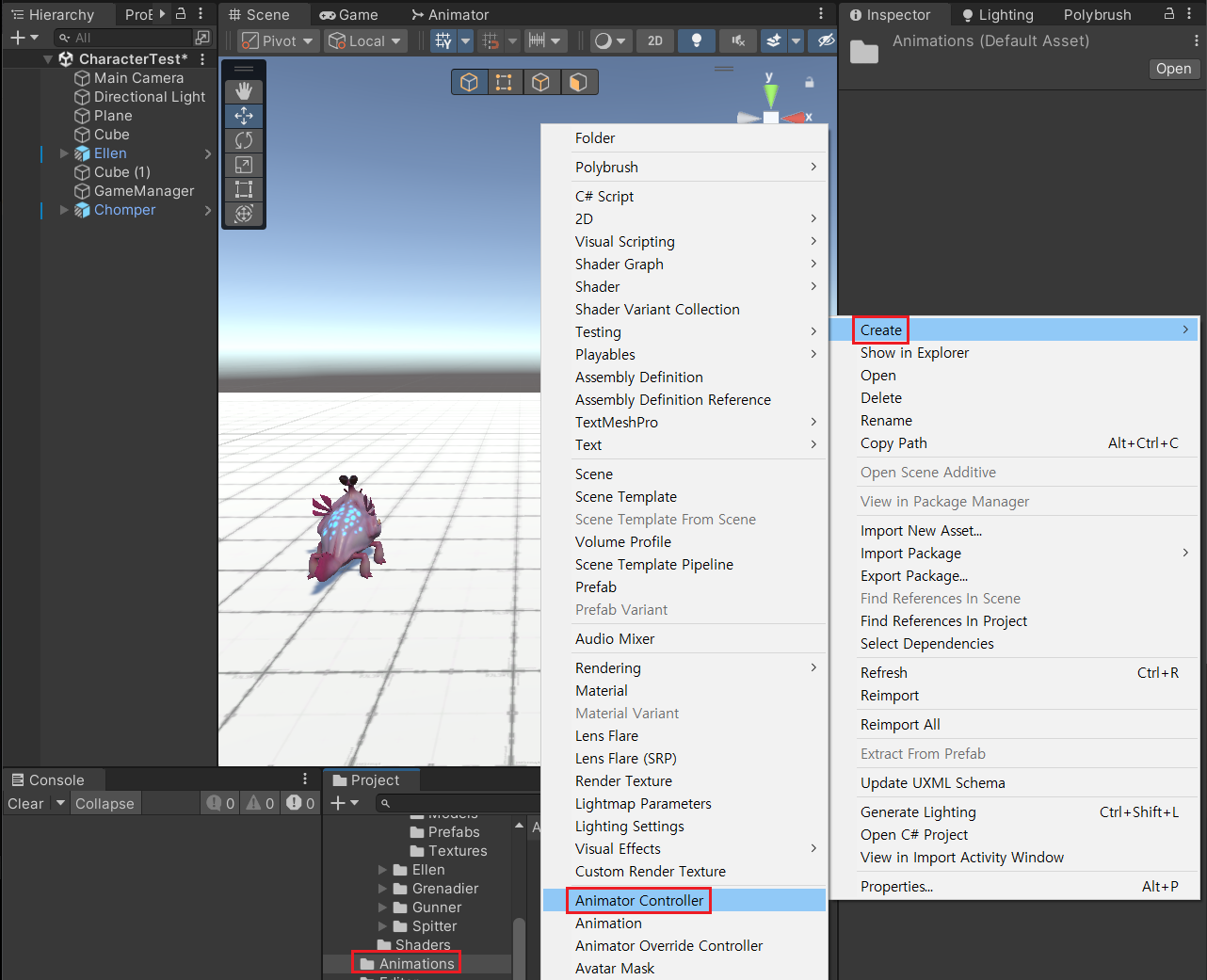Toggle Console Collapse mode

105,803
